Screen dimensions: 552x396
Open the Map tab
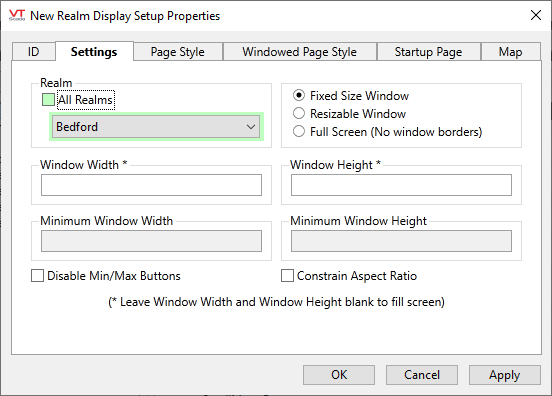click(x=510, y=52)
